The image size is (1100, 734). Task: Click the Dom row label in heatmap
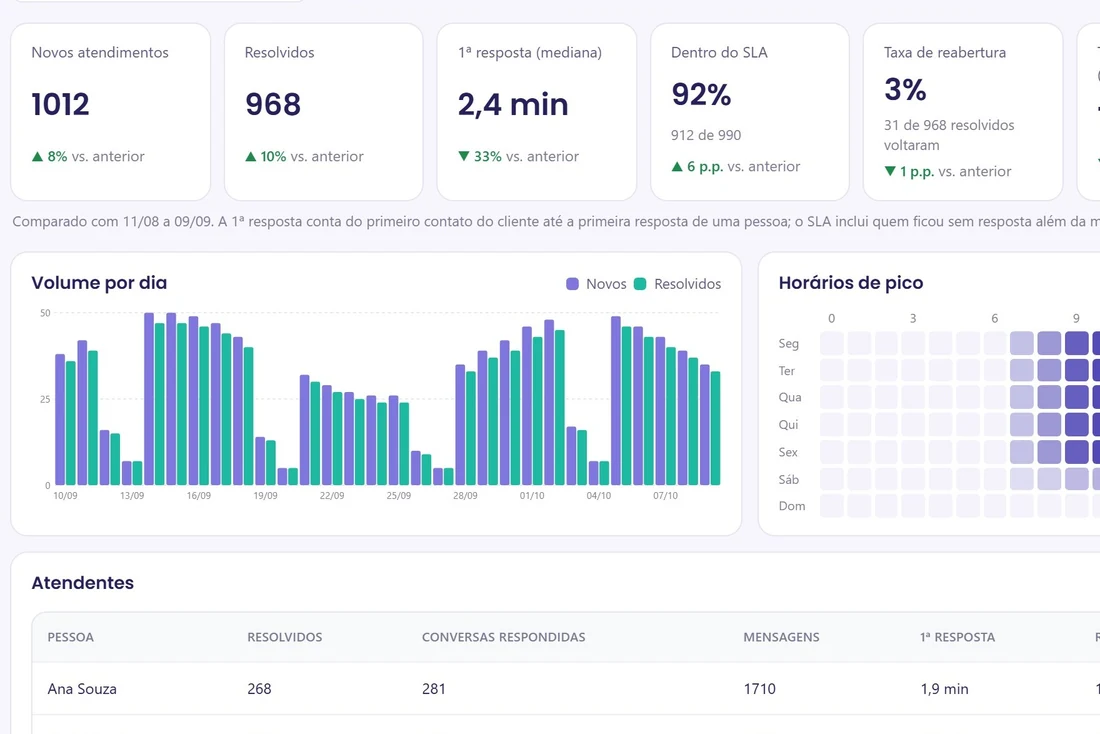792,506
